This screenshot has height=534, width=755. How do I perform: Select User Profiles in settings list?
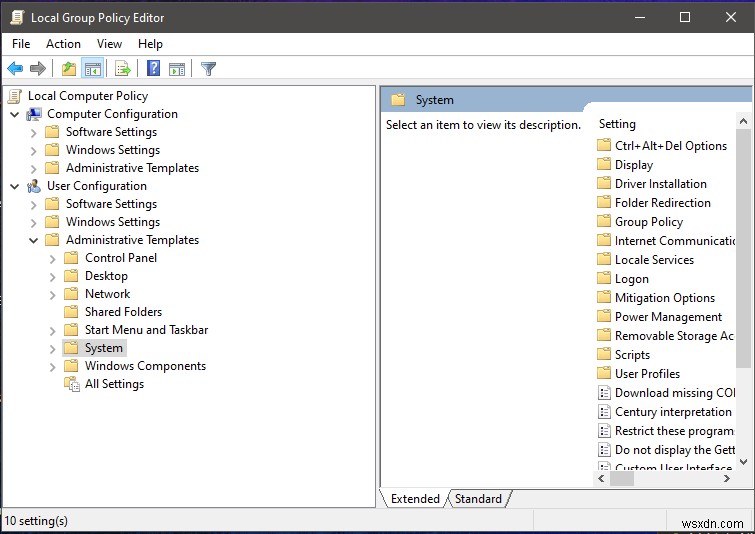(647, 374)
